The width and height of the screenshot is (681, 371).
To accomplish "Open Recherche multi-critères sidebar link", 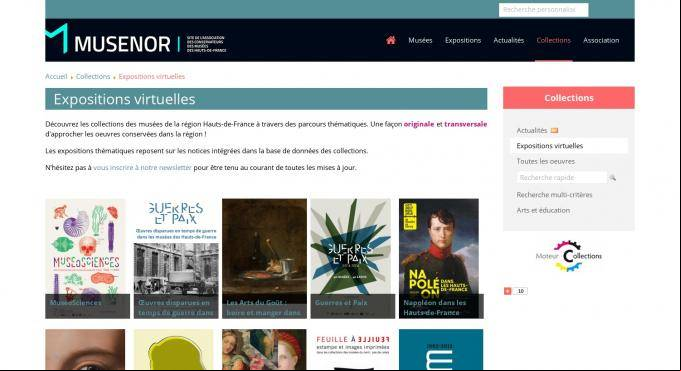I will (x=554, y=195).
